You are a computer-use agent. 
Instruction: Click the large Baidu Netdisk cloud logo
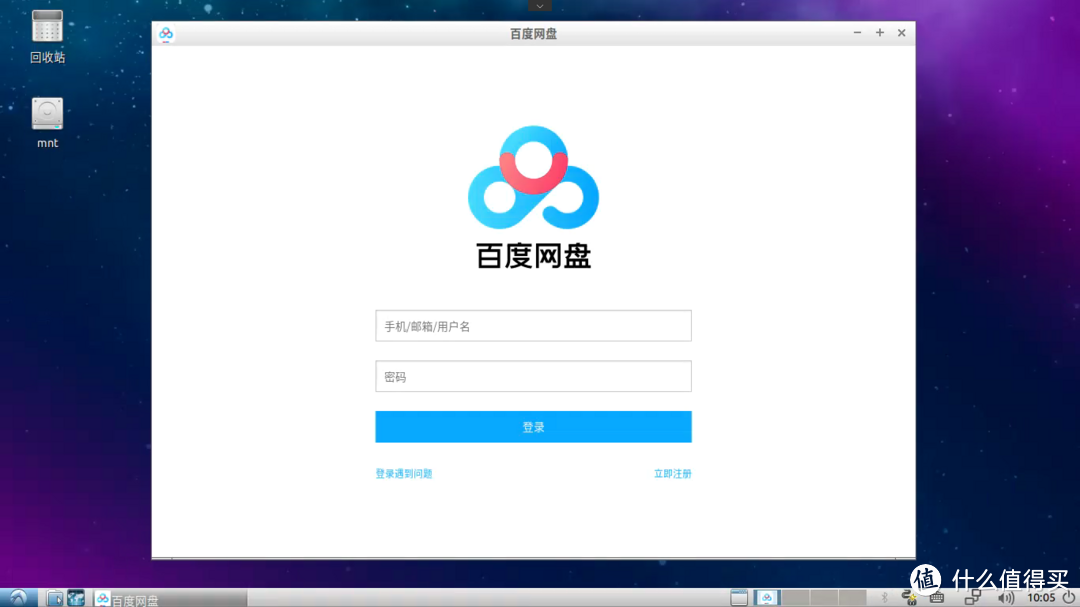[533, 177]
